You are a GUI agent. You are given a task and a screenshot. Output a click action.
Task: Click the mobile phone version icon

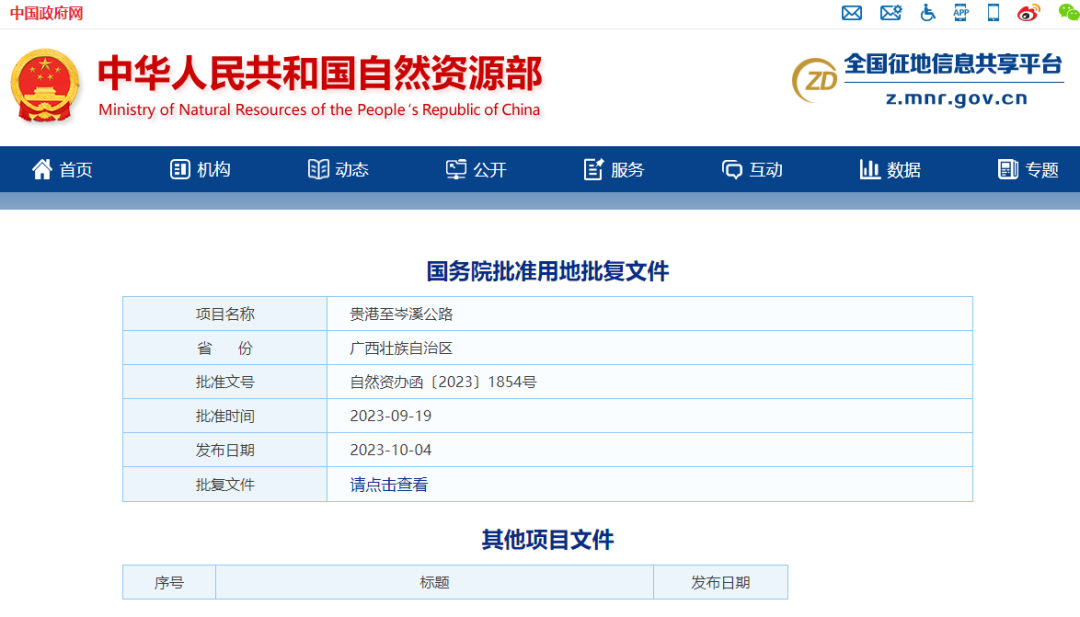[x=993, y=13]
